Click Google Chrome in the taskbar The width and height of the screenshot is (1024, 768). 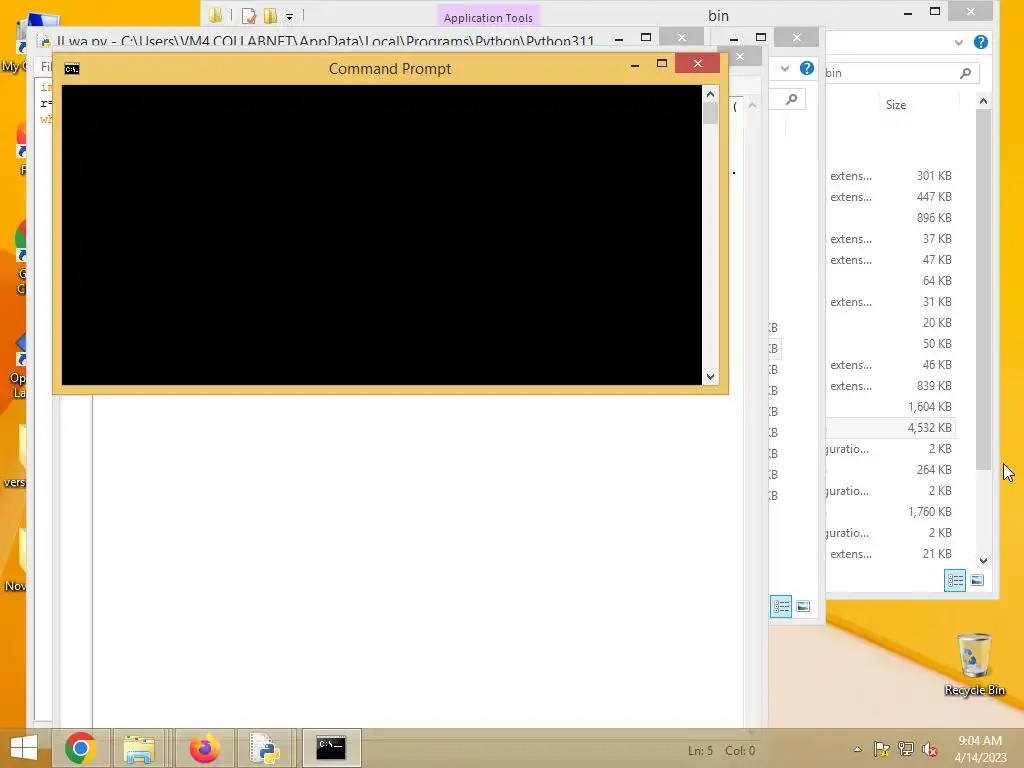coord(80,748)
